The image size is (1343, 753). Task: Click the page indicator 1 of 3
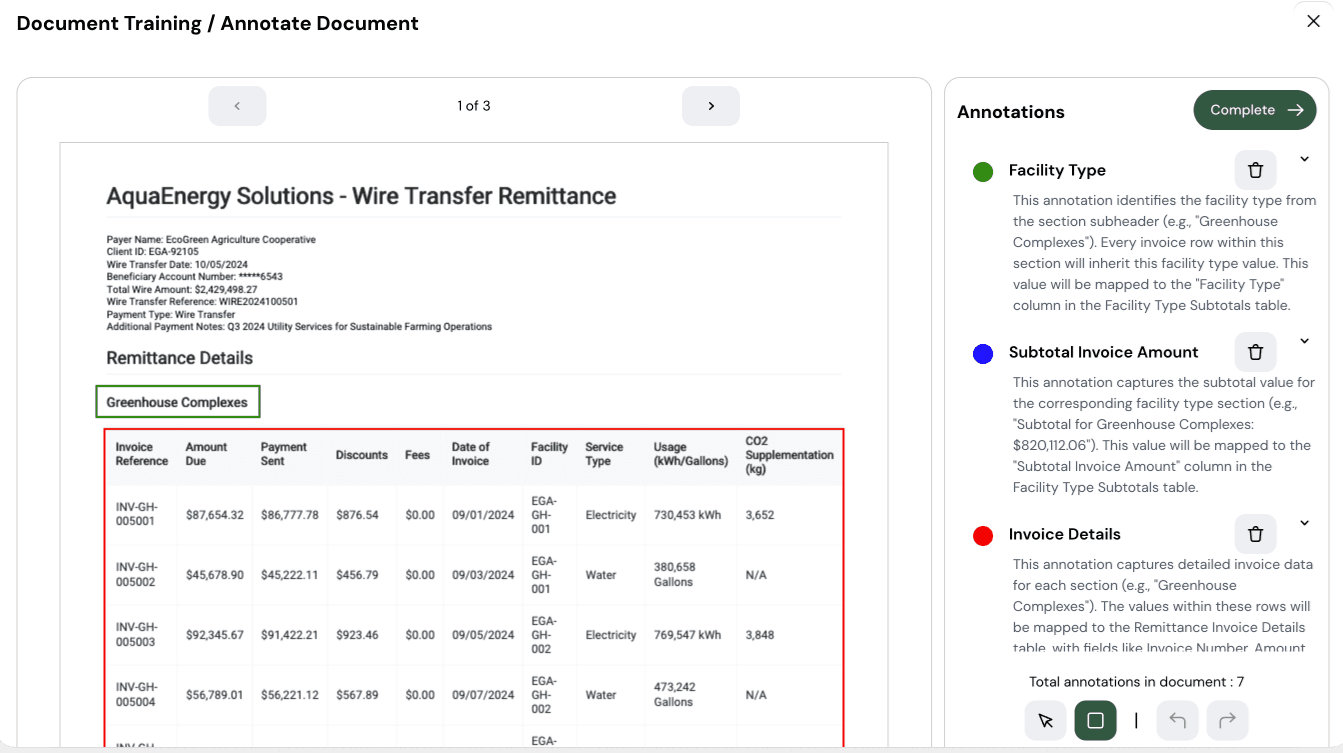[x=474, y=106]
